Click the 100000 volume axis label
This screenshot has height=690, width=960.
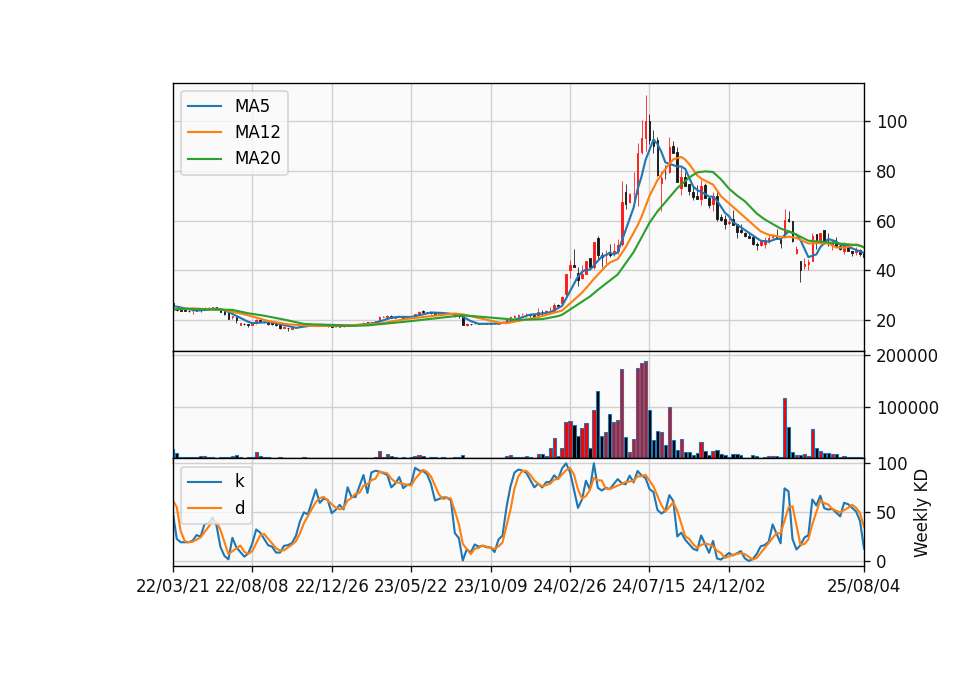907,408
